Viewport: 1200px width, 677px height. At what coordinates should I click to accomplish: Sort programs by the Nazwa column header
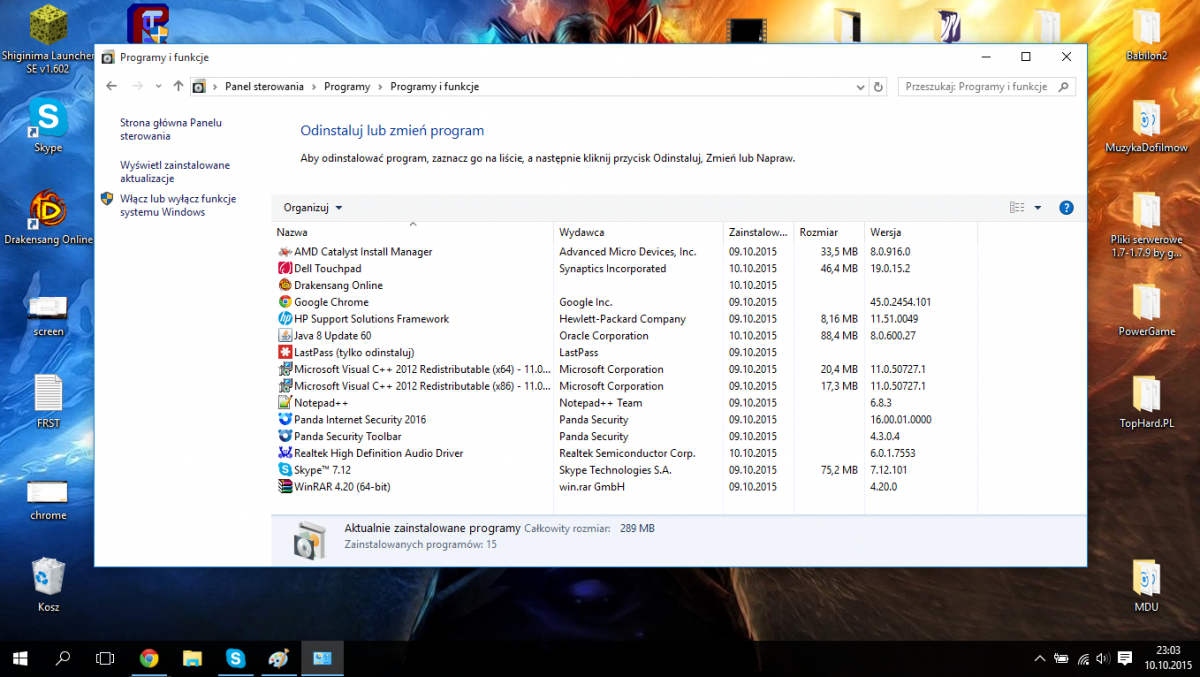(413, 232)
